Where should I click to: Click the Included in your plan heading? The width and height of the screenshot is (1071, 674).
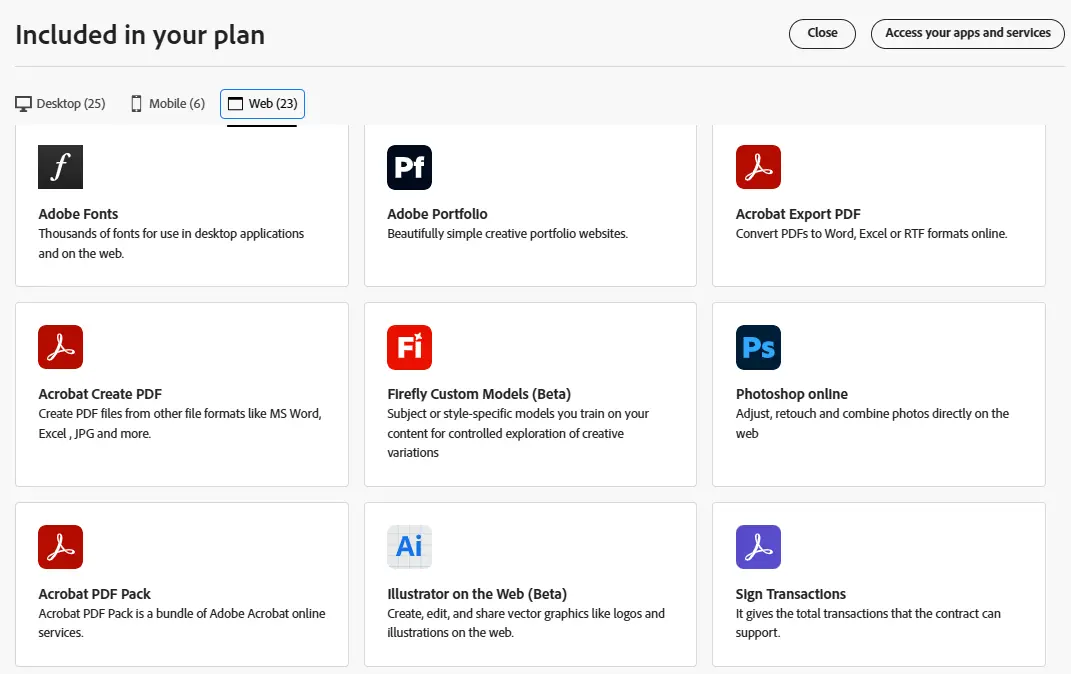coord(140,35)
